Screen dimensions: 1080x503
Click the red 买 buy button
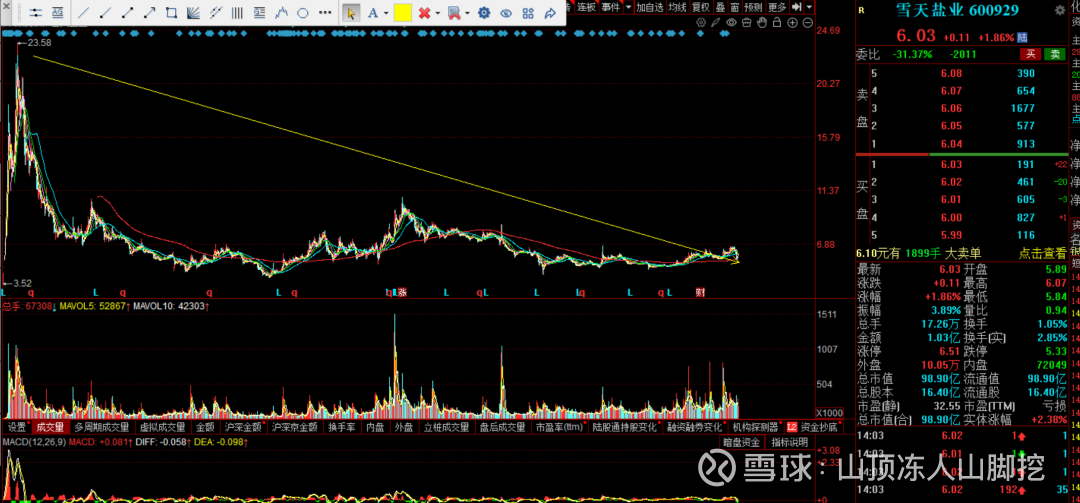(1030, 54)
